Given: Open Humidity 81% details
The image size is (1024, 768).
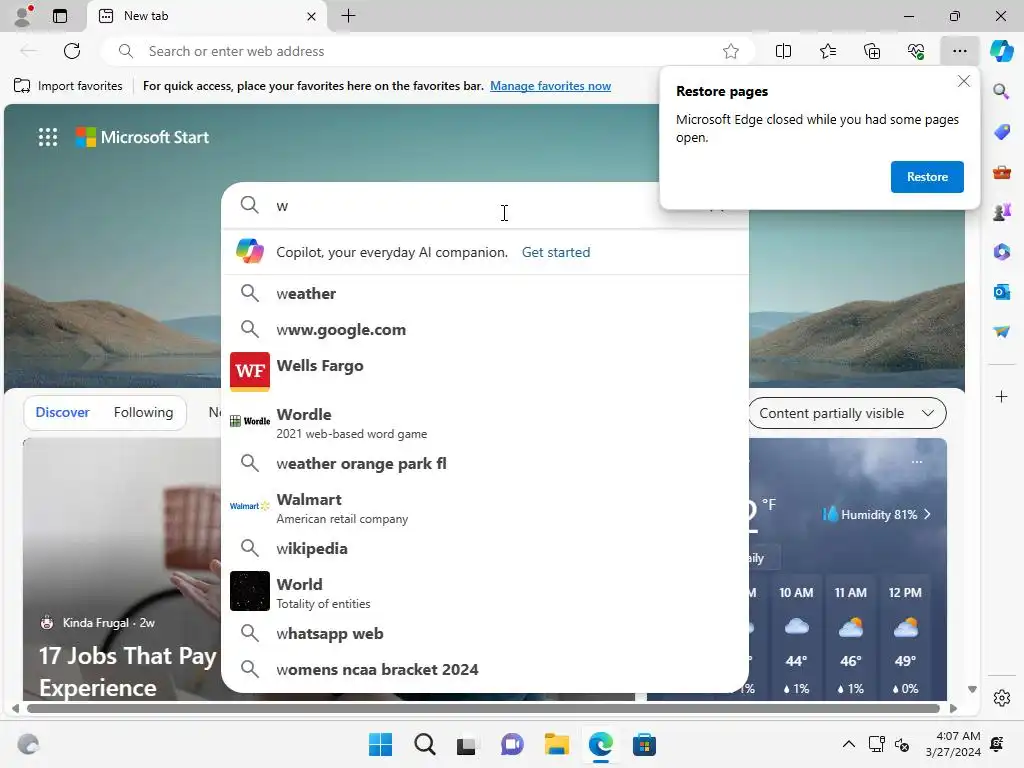Looking at the screenshot, I should pos(876,515).
